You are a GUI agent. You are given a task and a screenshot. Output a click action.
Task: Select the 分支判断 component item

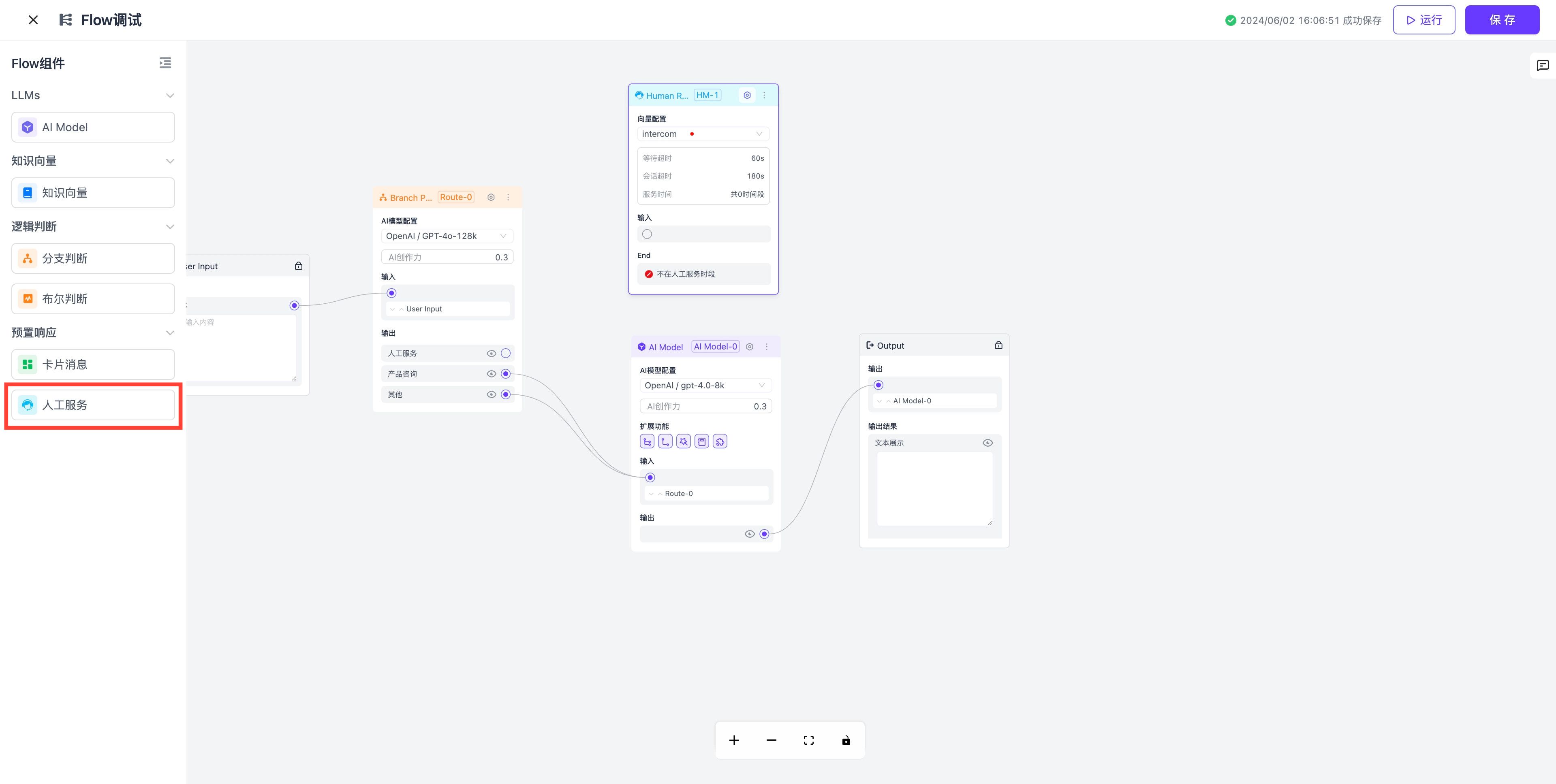click(x=93, y=259)
